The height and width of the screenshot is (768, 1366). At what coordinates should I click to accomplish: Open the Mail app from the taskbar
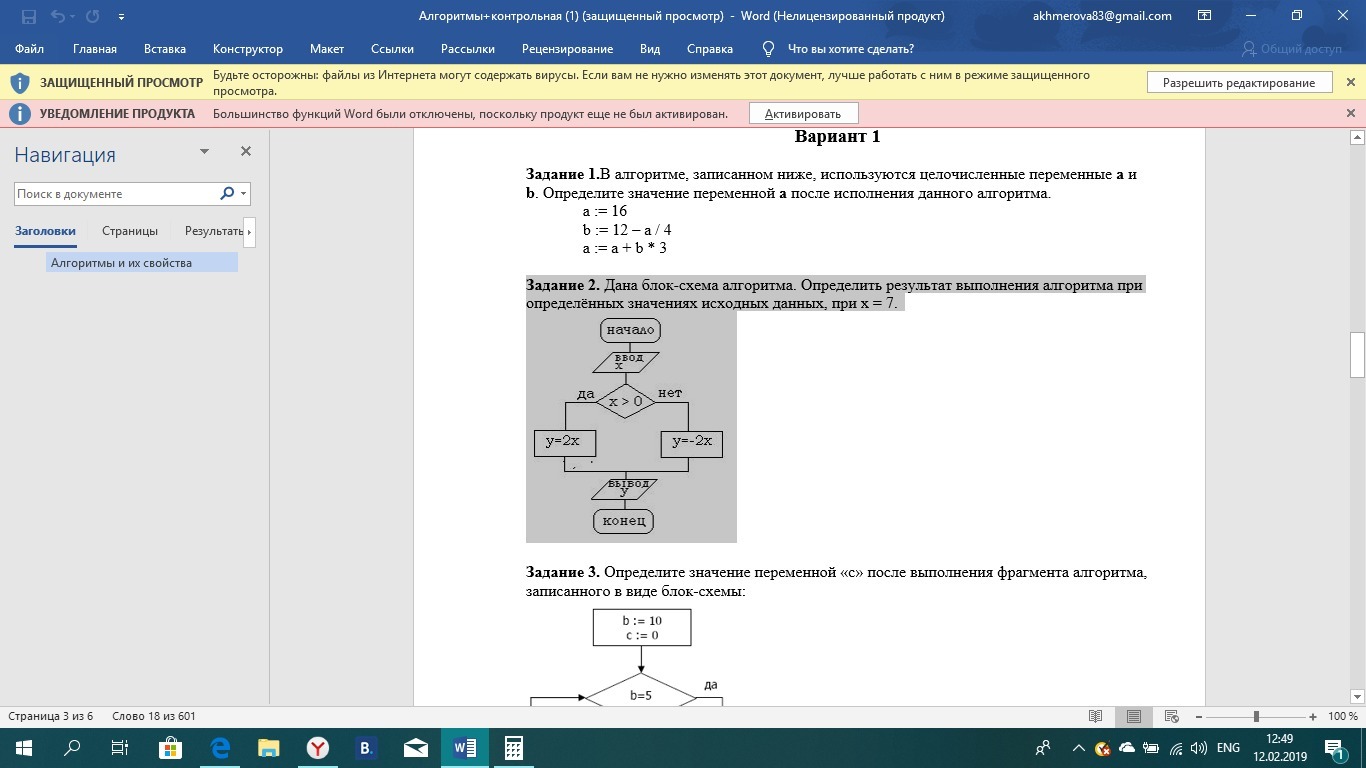click(x=415, y=748)
